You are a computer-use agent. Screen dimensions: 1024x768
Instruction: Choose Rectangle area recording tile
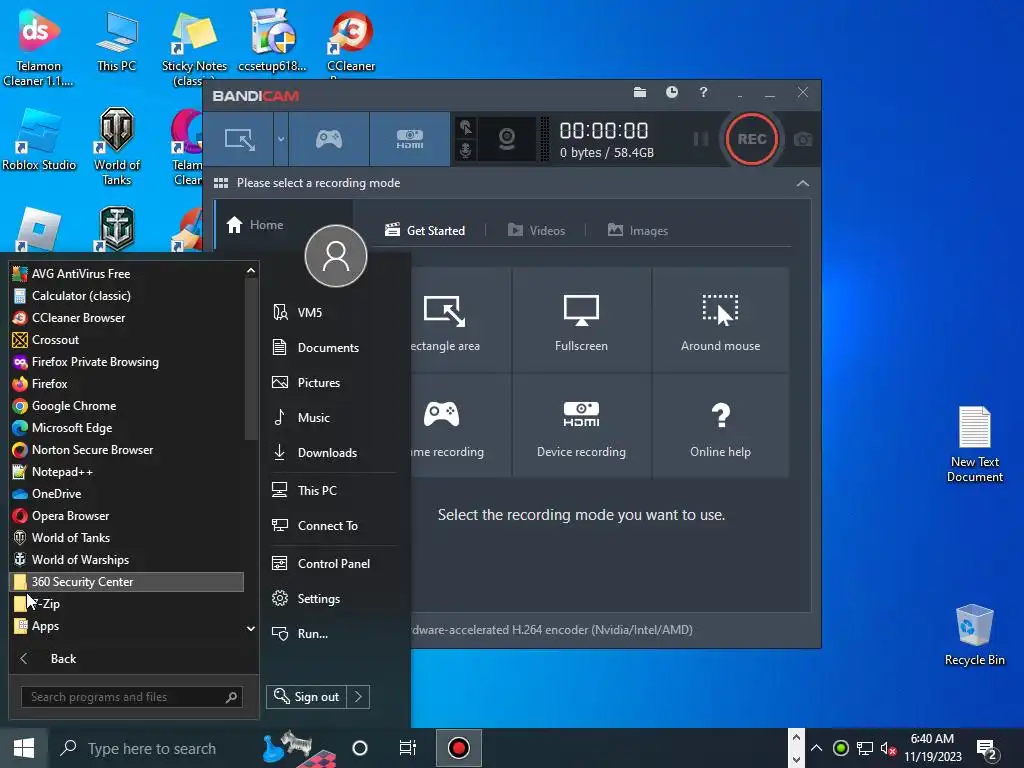460,320
